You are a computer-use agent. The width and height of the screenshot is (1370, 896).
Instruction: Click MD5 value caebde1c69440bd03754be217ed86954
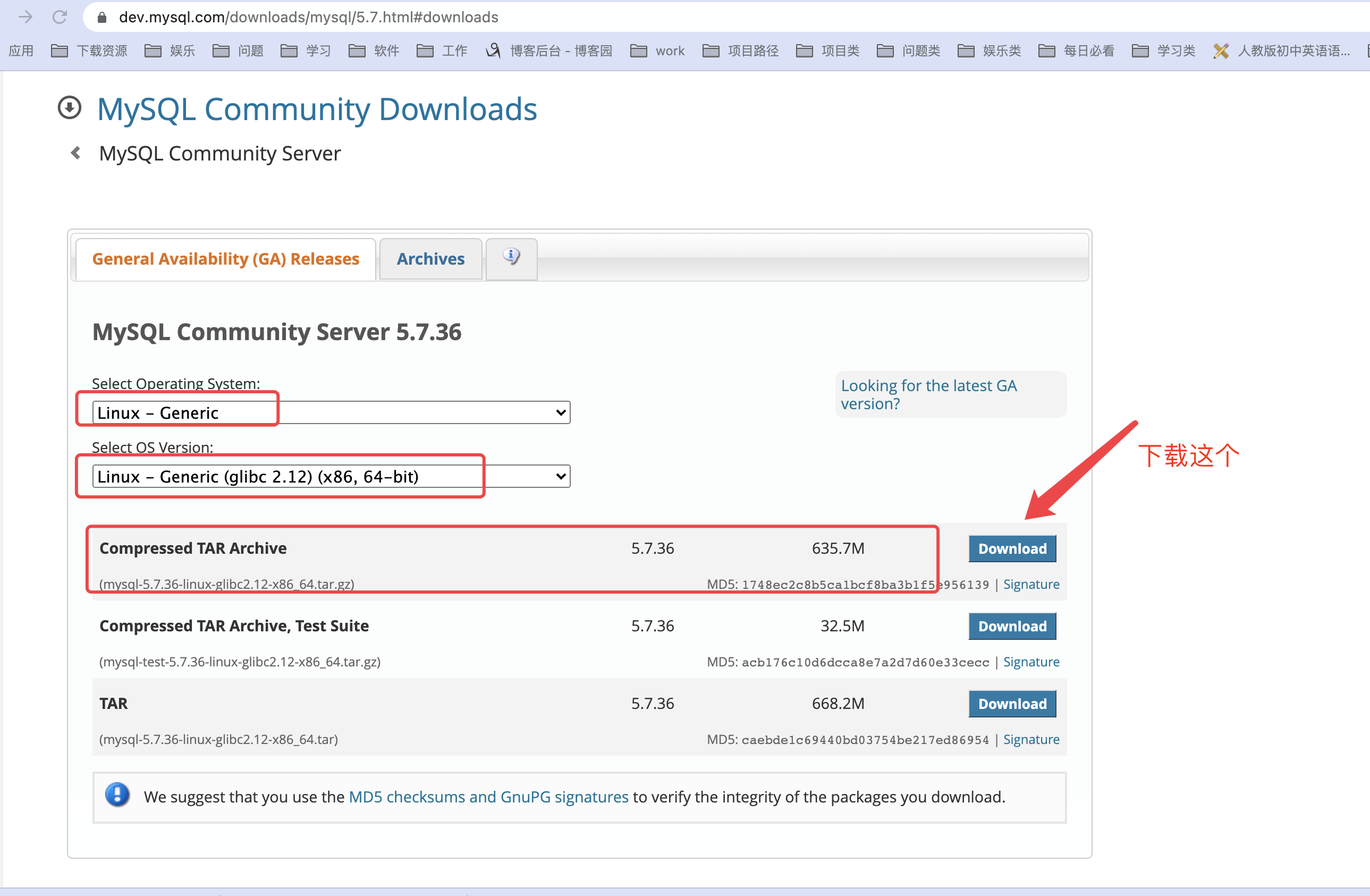coord(865,740)
